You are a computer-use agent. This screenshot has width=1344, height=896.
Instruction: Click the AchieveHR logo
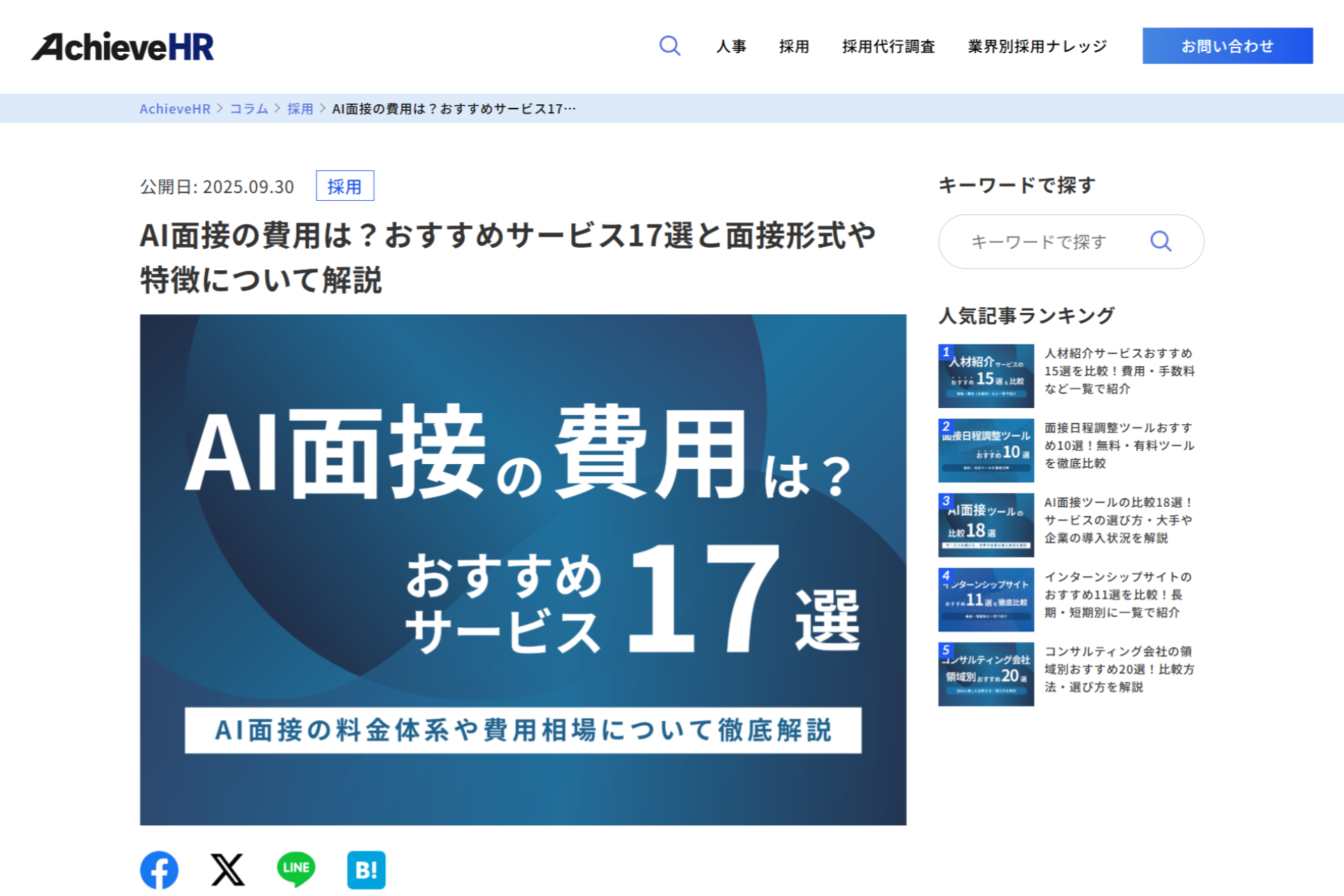(123, 46)
